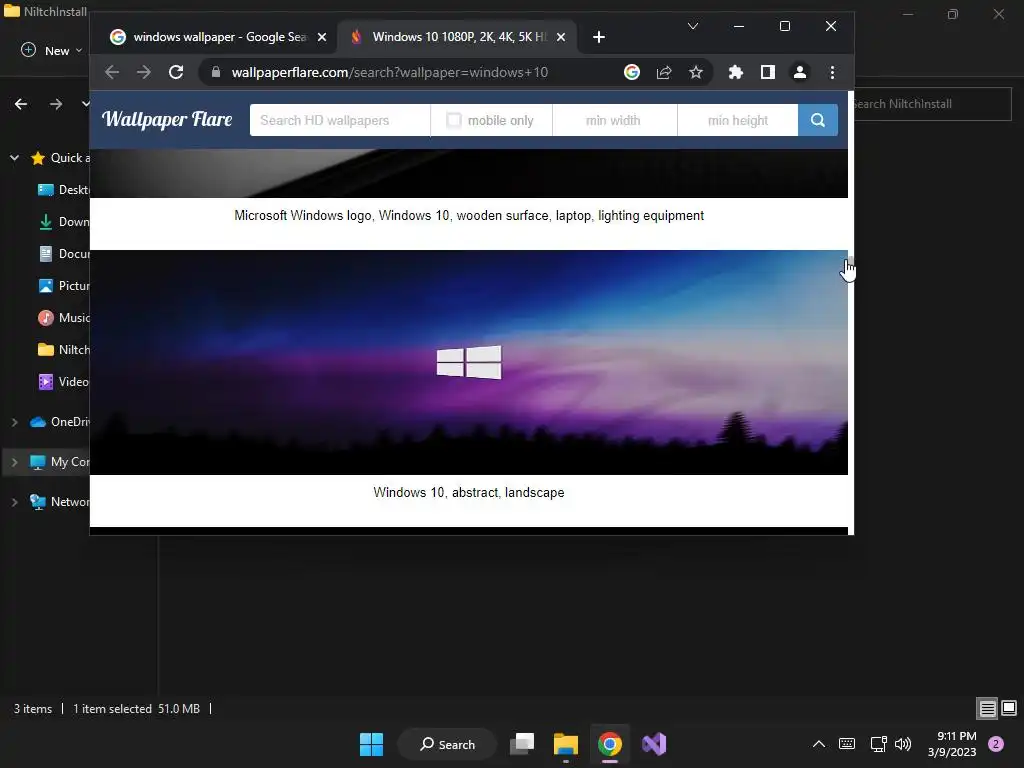Image resolution: width=1024 pixels, height=768 pixels.
Task: Switch Explorer to details view icon
Action: (x=987, y=708)
